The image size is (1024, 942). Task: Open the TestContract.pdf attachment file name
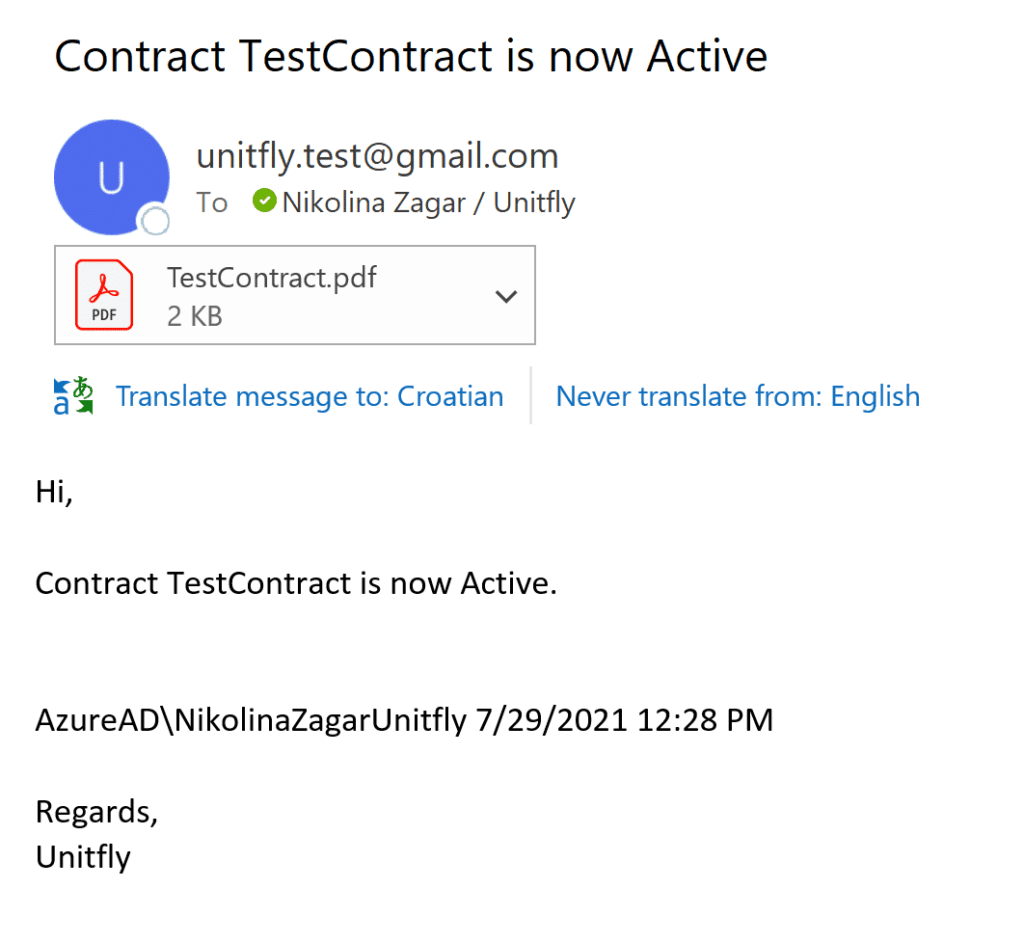(x=272, y=278)
